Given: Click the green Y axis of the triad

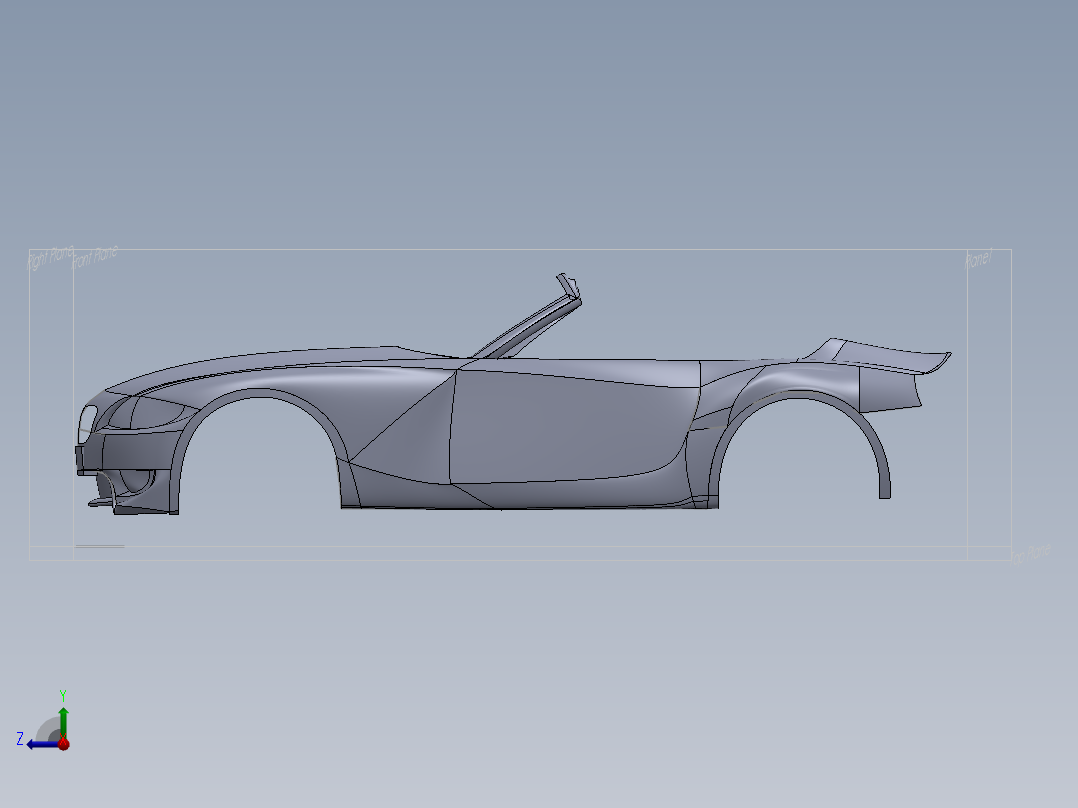Looking at the screenshot, I should click(x=63, y=721).
